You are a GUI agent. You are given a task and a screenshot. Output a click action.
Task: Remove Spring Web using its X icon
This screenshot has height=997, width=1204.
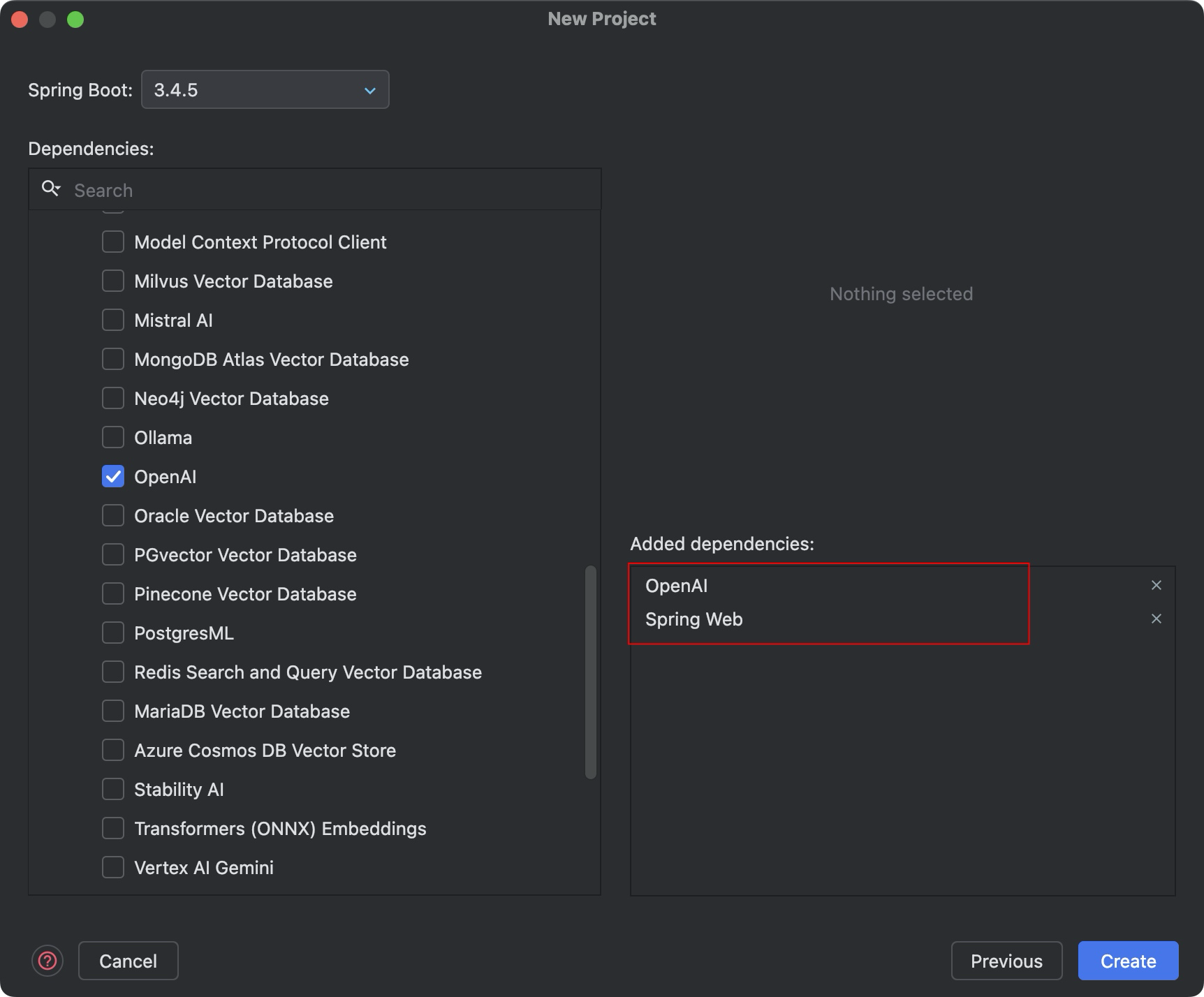tap(1157, 619)
